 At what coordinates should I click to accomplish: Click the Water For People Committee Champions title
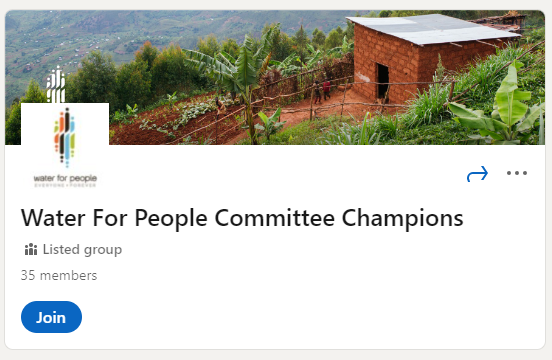click(x=242, y=218)
